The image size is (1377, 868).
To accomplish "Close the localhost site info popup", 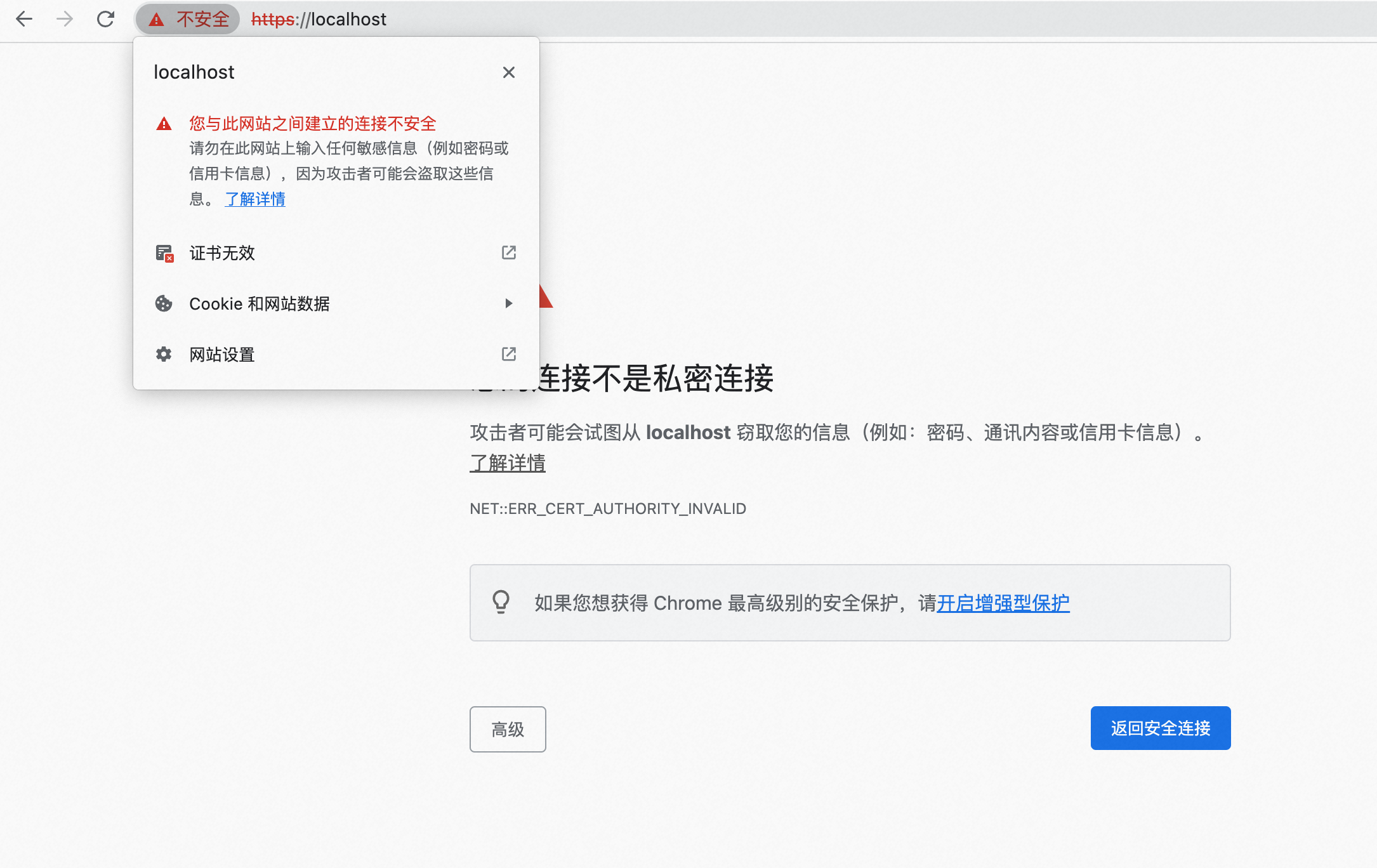I will (x=509, y=72).
